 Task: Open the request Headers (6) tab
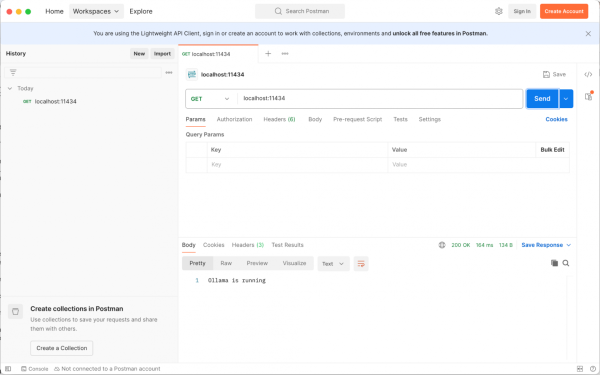tap(279, 119)
